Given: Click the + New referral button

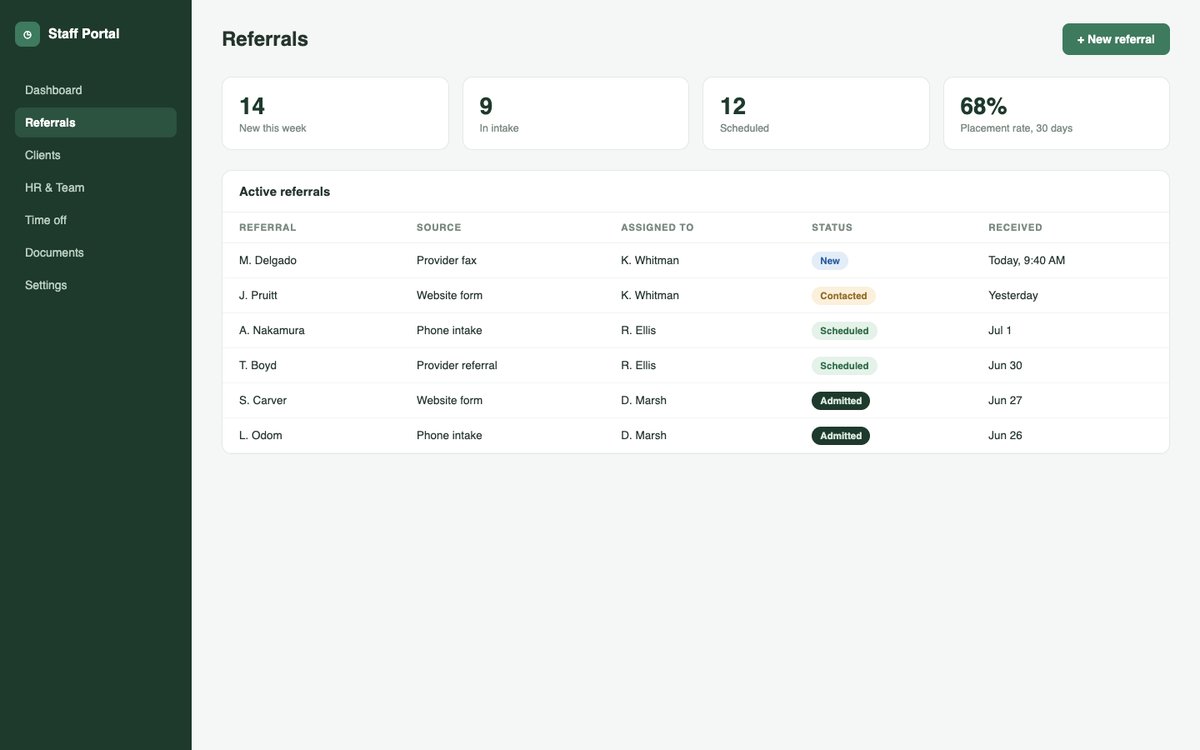Looking at the screenshot, I should 1116,39.
